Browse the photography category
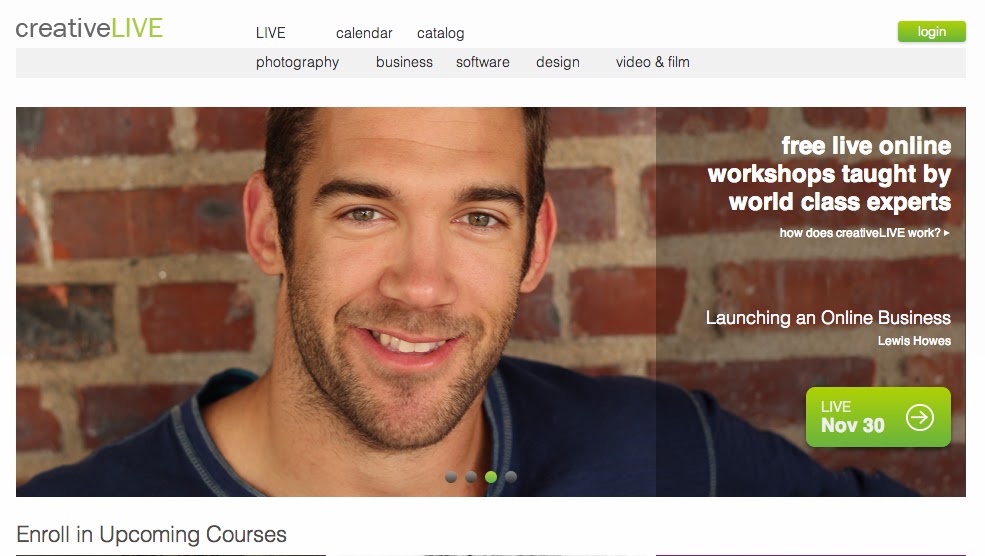Viewport: 985px width, 556px height. pyautogui.click(x=297, y=62)
